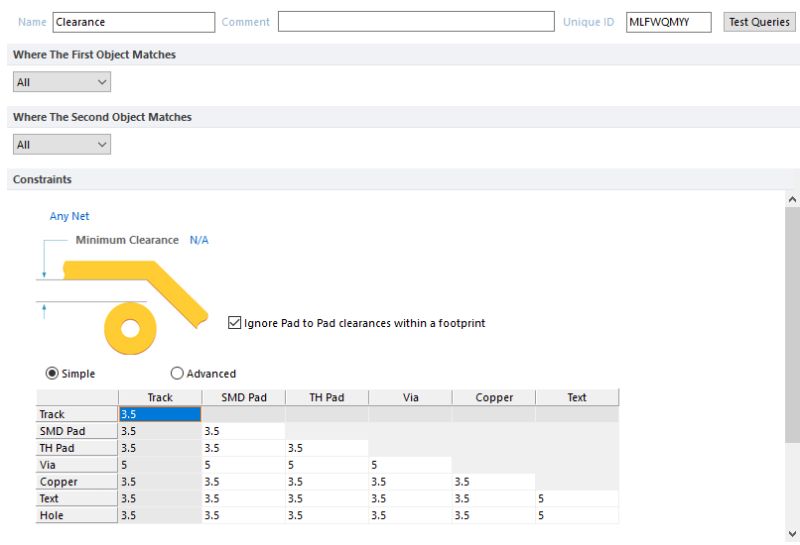
Task: Click the highlighted Track to Track cell
Action: [160, 414]
